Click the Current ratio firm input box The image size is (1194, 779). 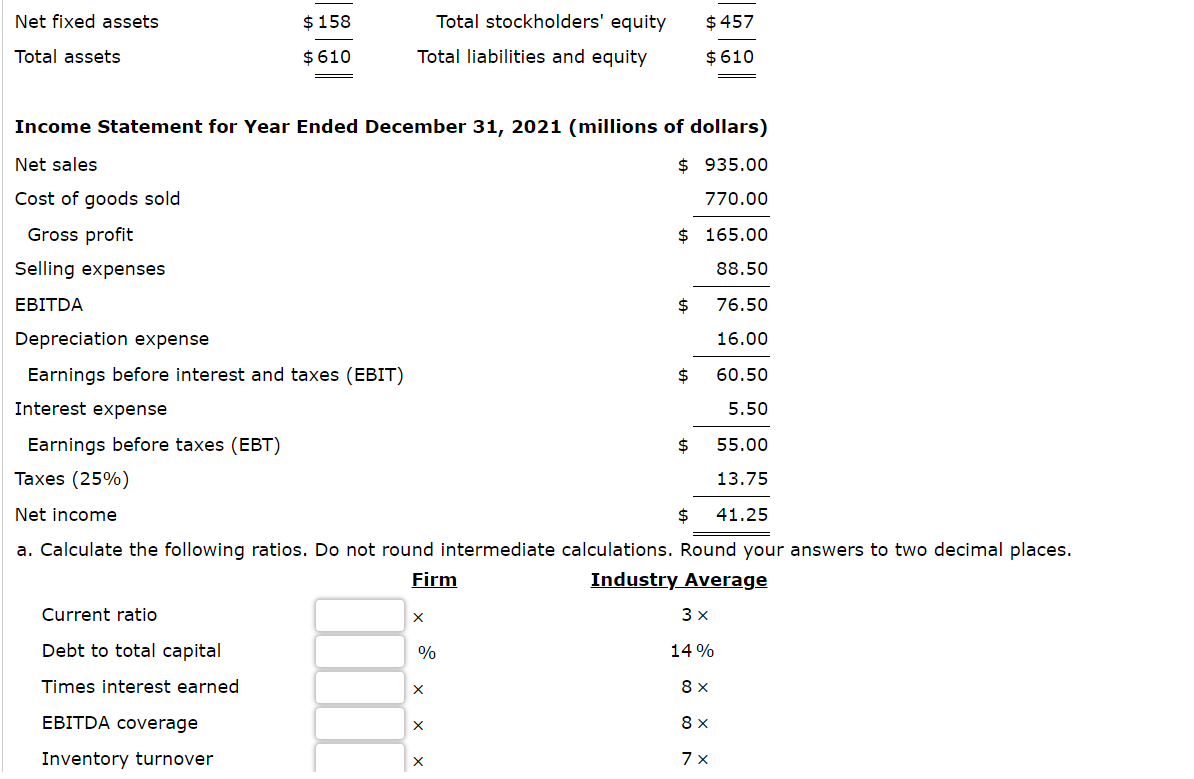point(359,615)
